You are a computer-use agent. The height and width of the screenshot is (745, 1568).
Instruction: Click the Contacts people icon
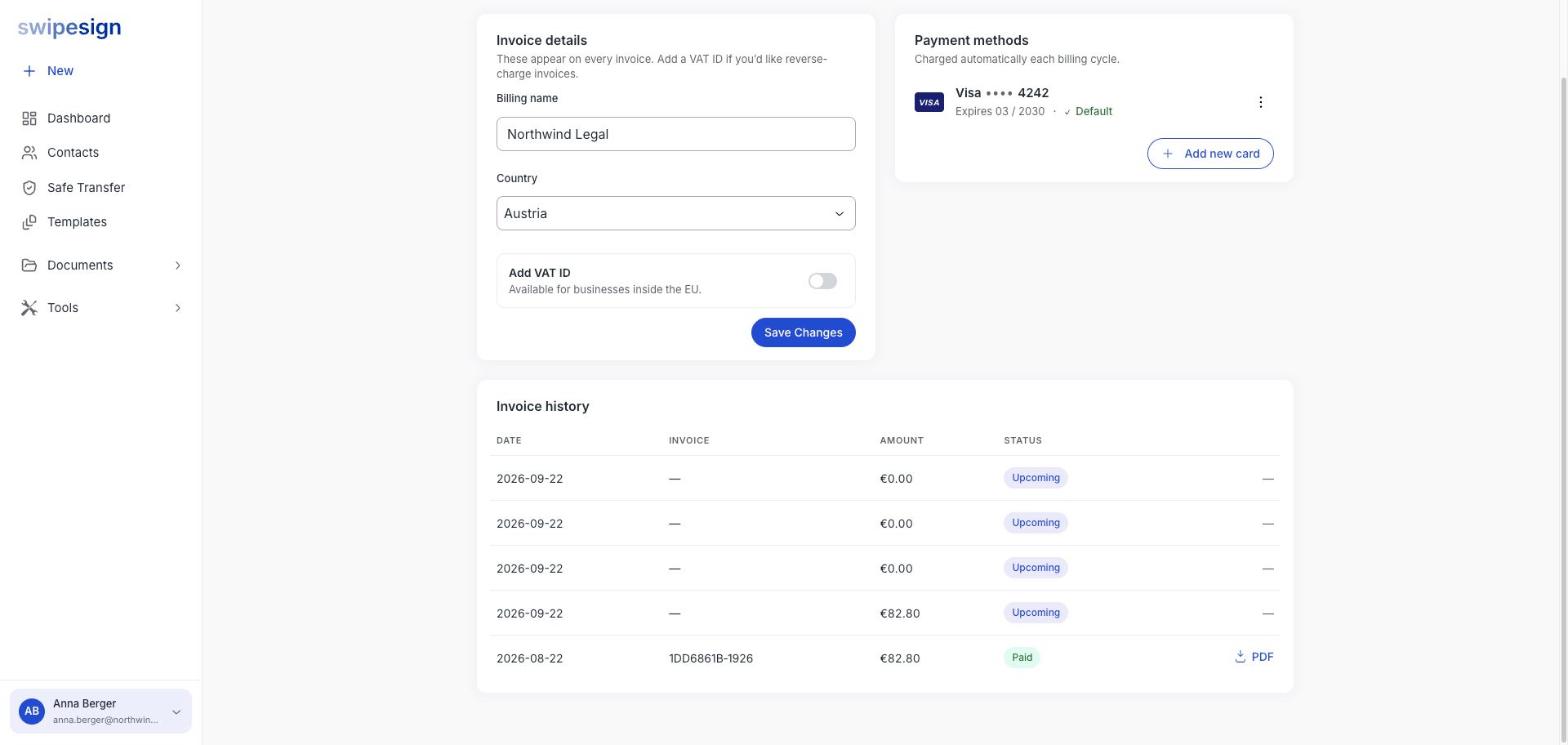pos(29,153)
